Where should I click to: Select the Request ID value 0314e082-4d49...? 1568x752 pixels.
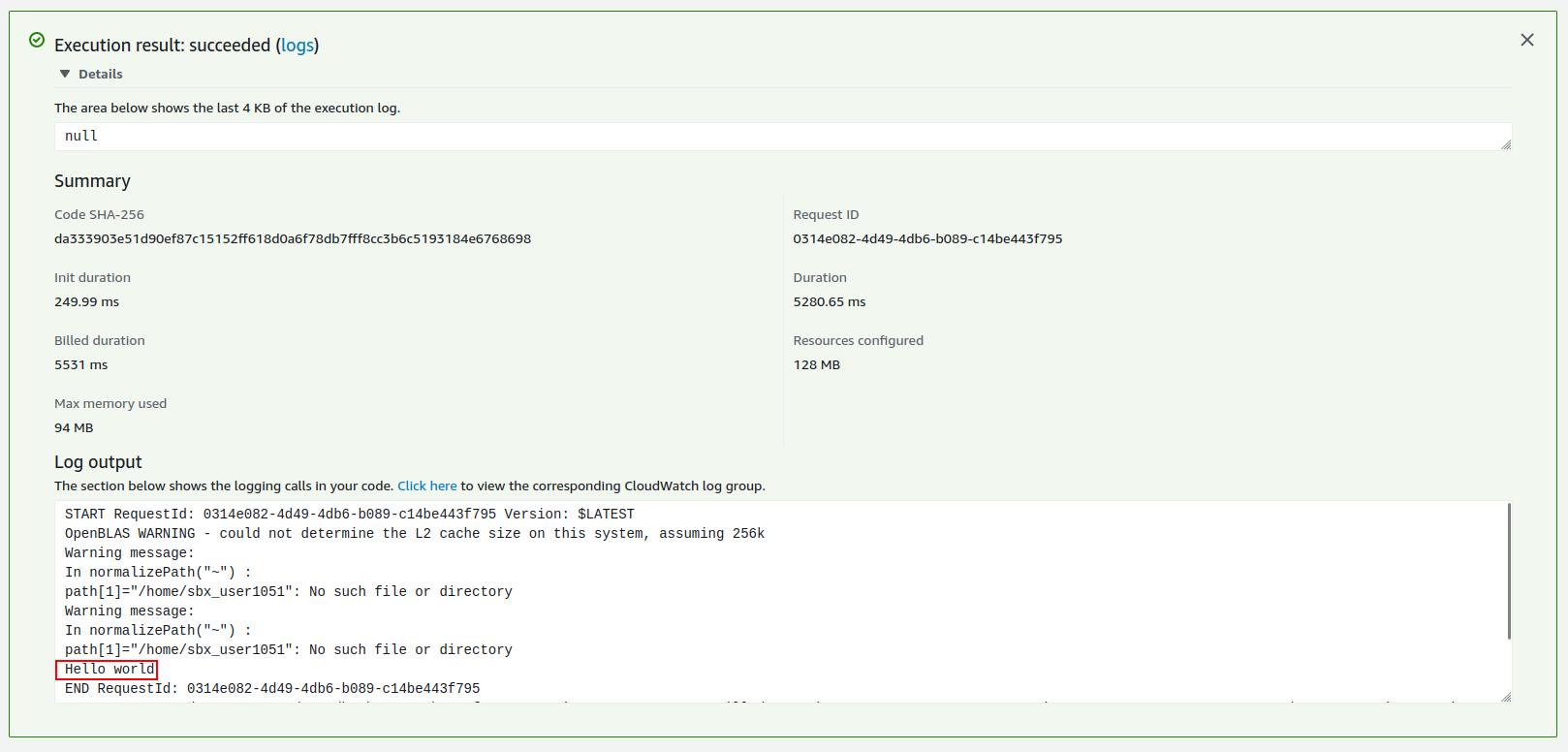tap(927, 239)
